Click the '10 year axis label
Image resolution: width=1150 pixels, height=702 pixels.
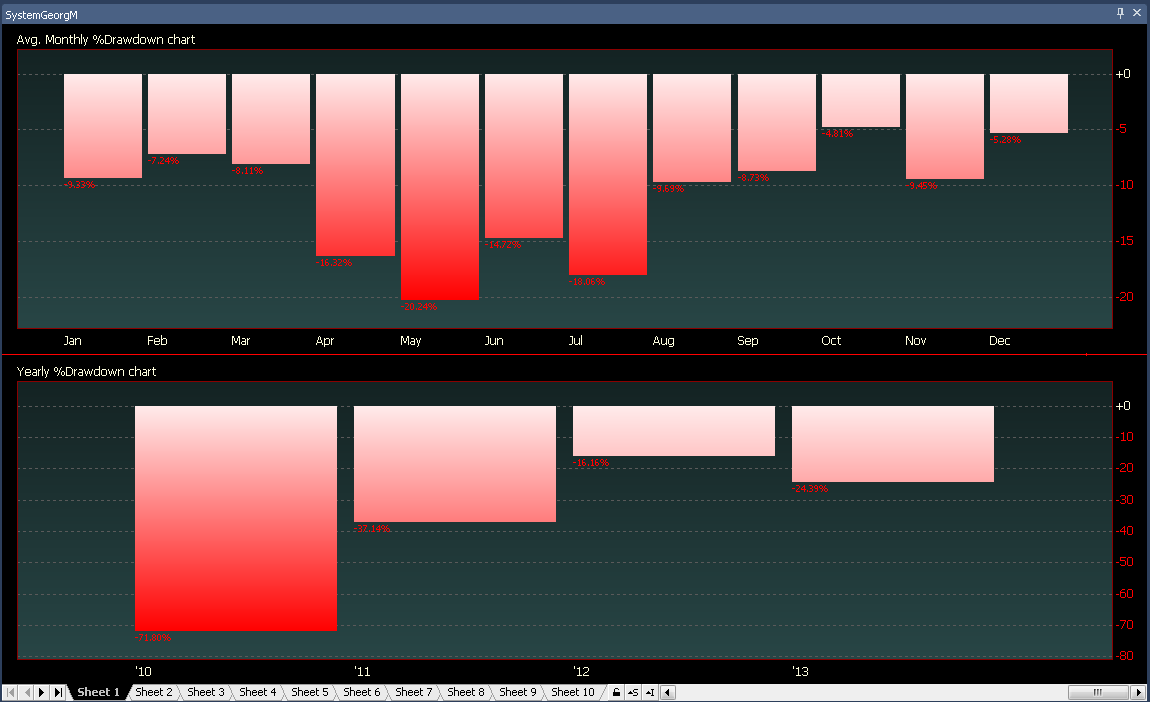(x=143, y=671)
